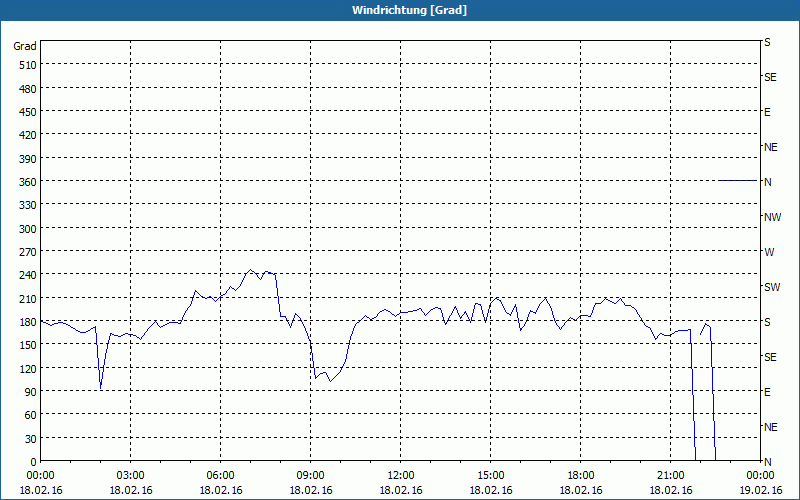Select the 210 axis label

(28, 299)
